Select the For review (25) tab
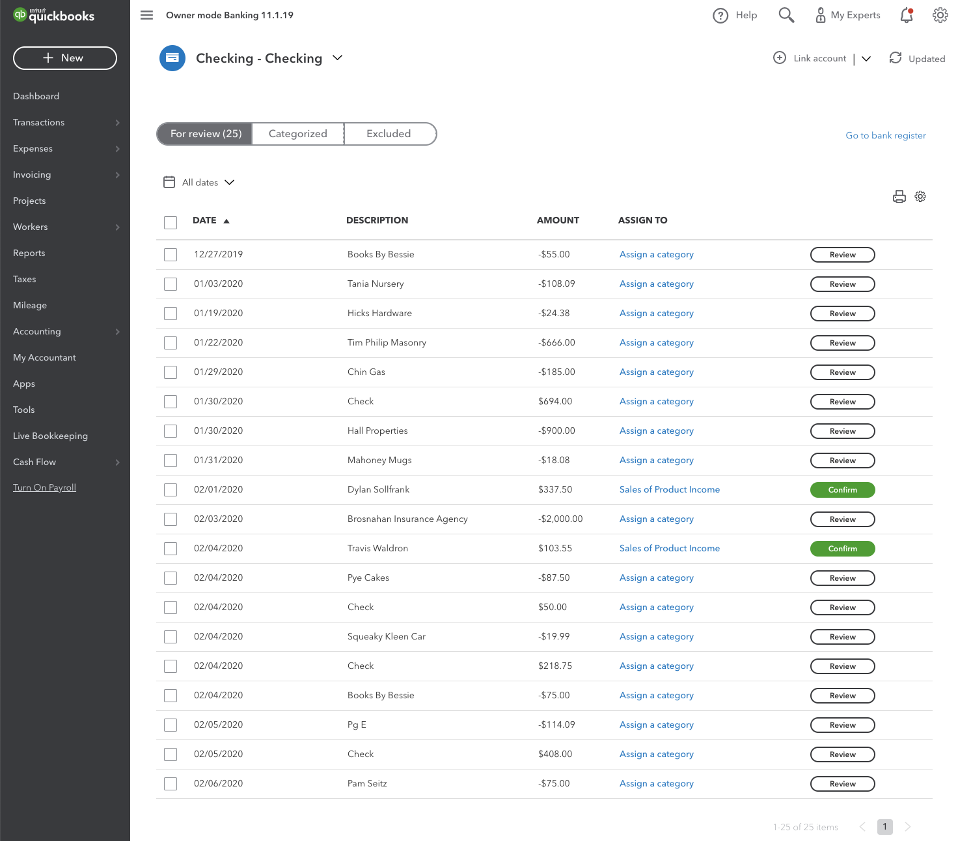This screenshot has height=841, width=956. coord(205,134)
